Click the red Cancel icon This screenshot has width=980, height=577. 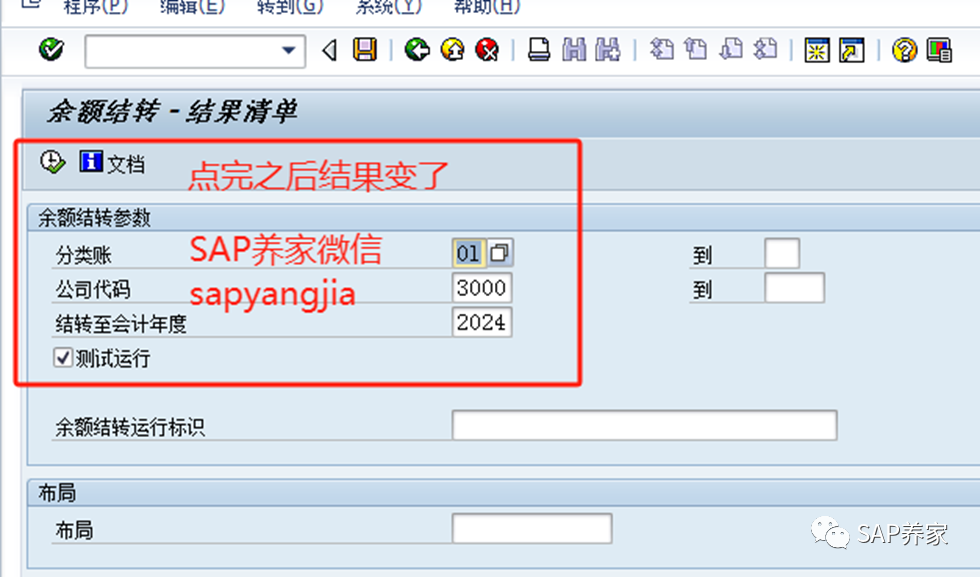487,49
